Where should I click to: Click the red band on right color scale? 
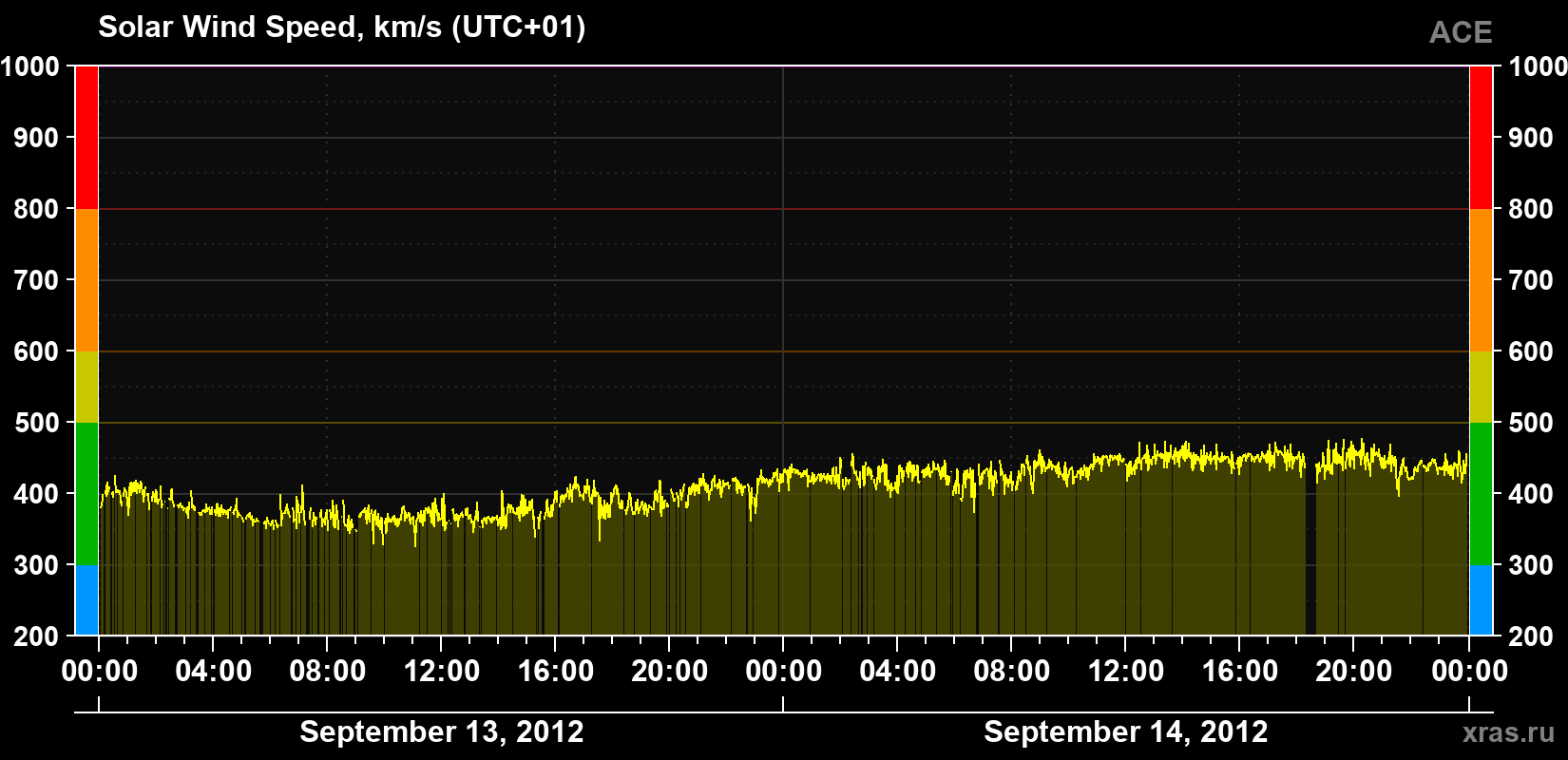pyautogui.click(x=1481, y=138)
